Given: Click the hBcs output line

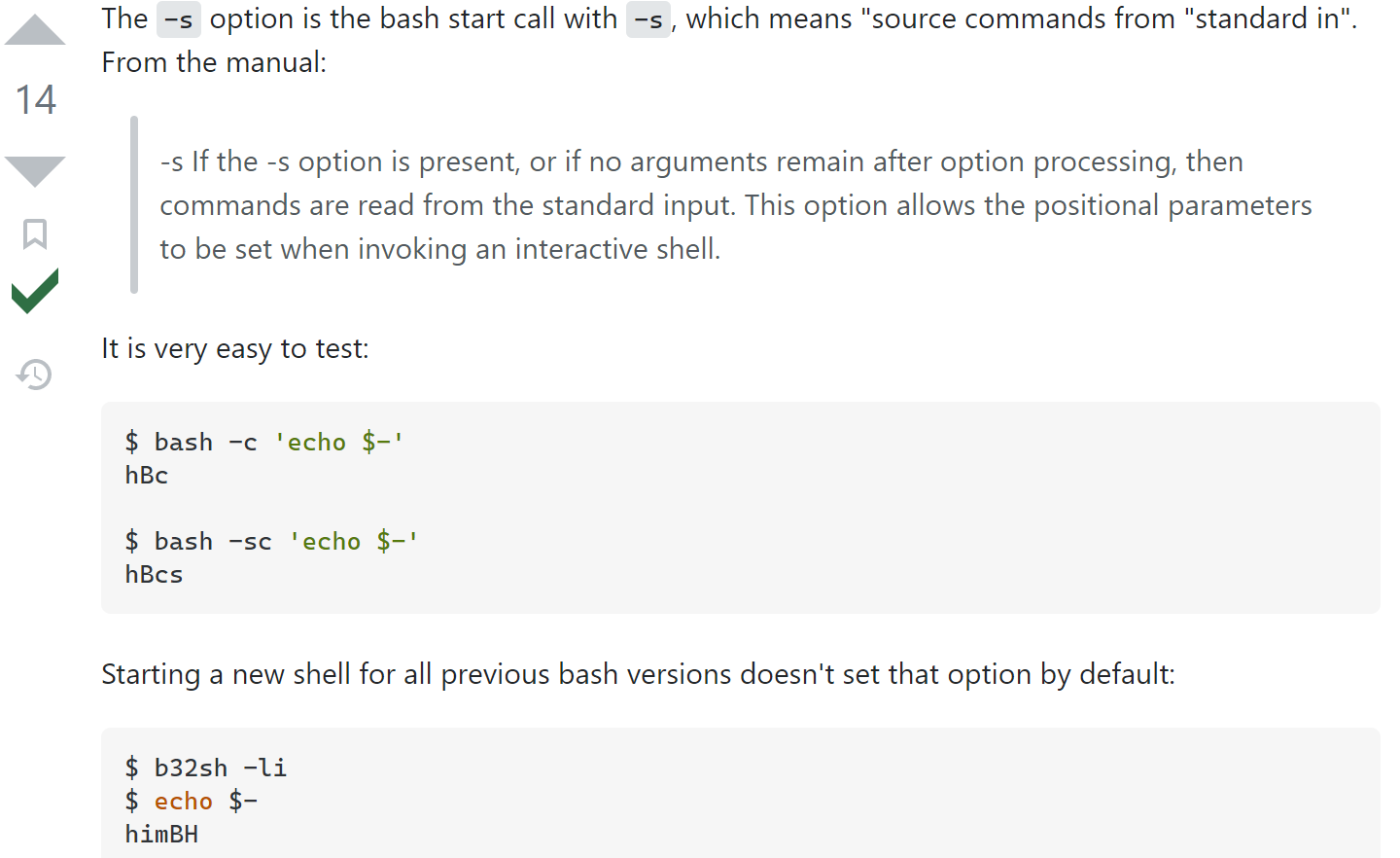Looking at the screenshot, I should pos(154,575).
